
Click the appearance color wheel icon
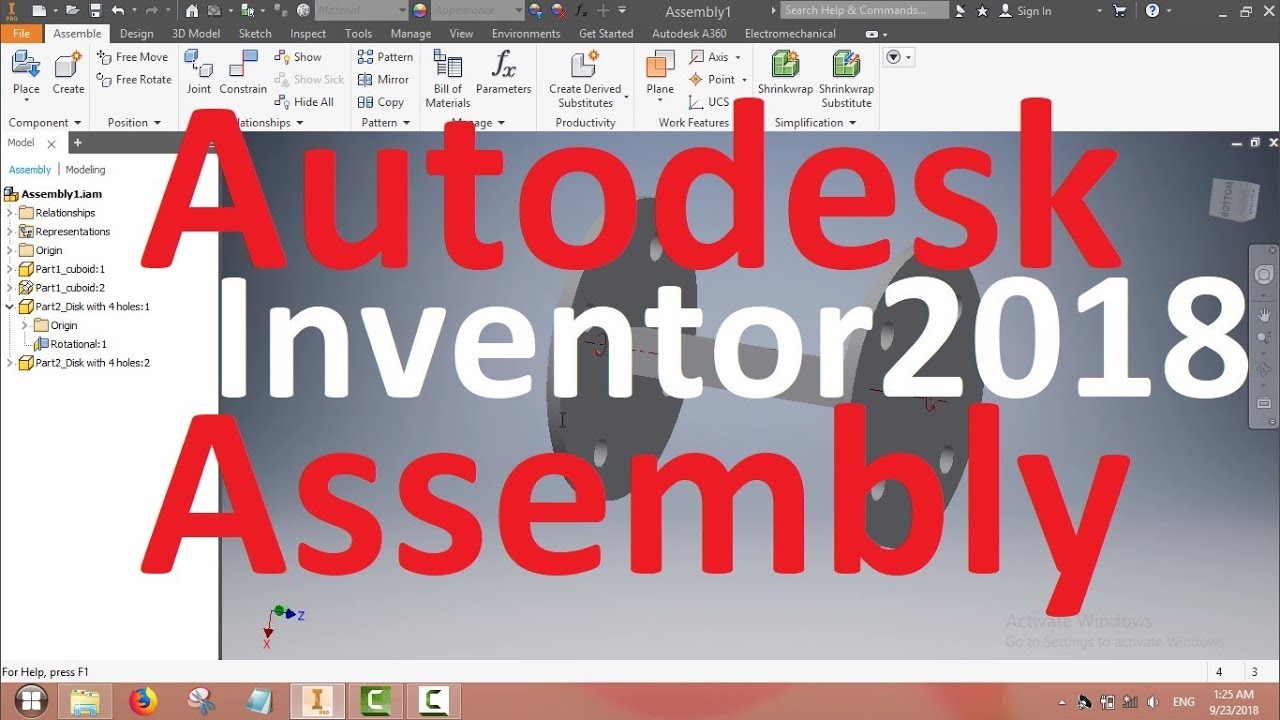coord(419,10)
